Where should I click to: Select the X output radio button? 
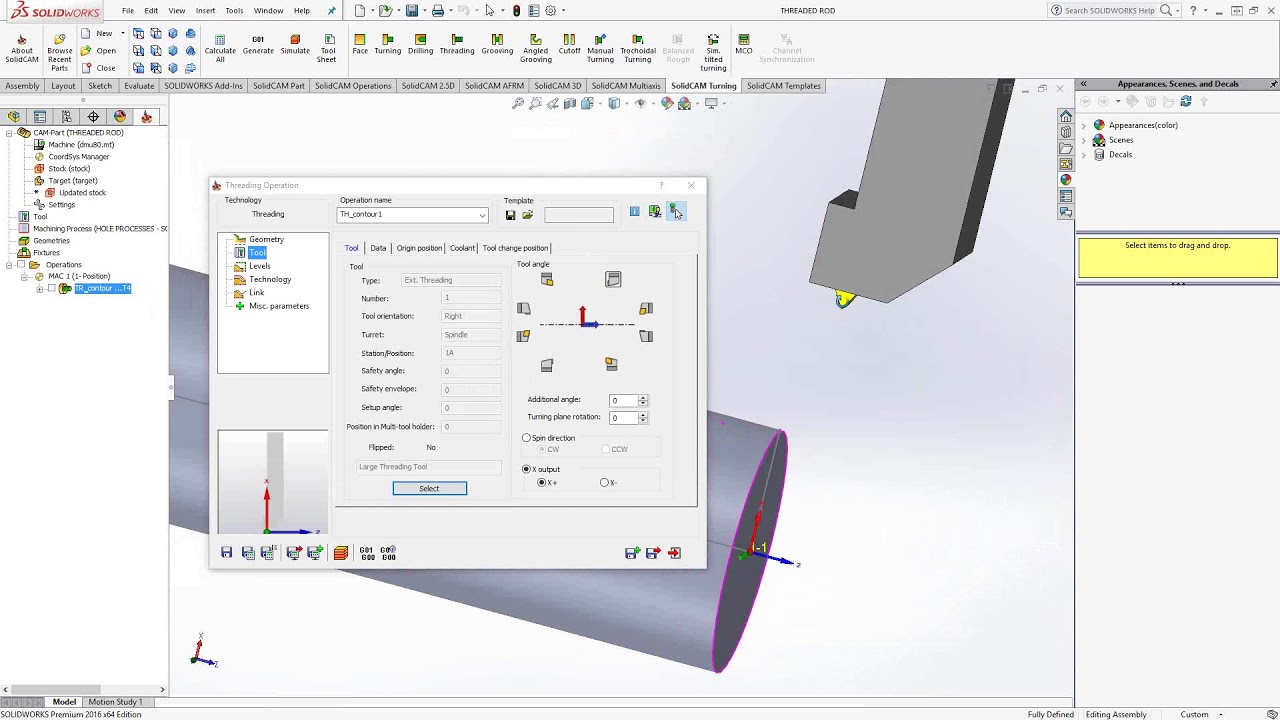pos(527,469)
